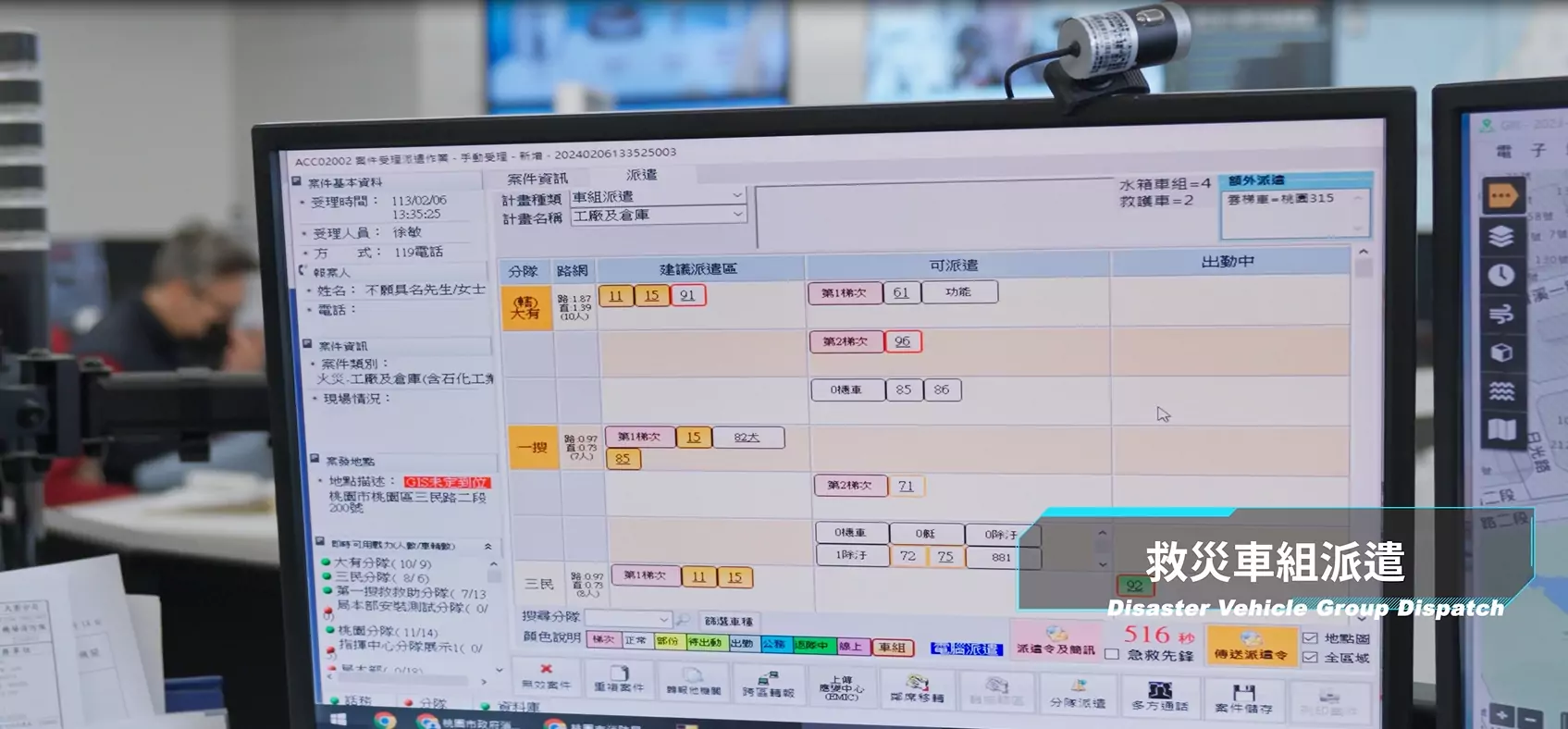Start a 多方通話 conference call

(x=1160, y=696)
